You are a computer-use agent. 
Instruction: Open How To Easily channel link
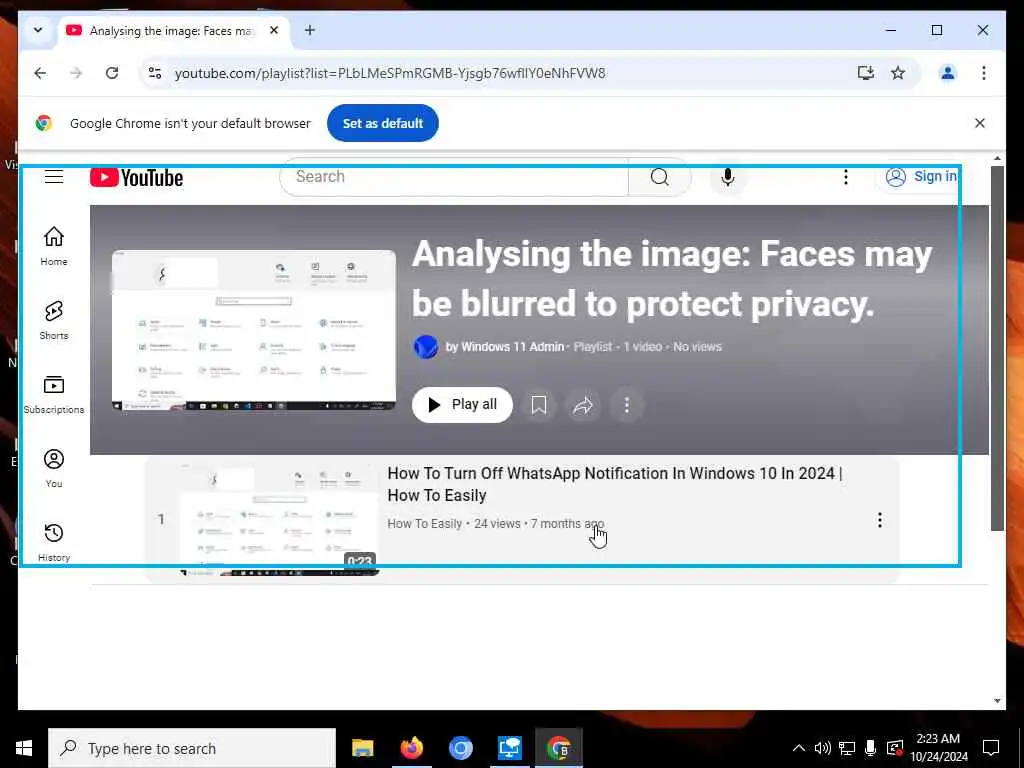pyautogui.click(x=424, y=524)
